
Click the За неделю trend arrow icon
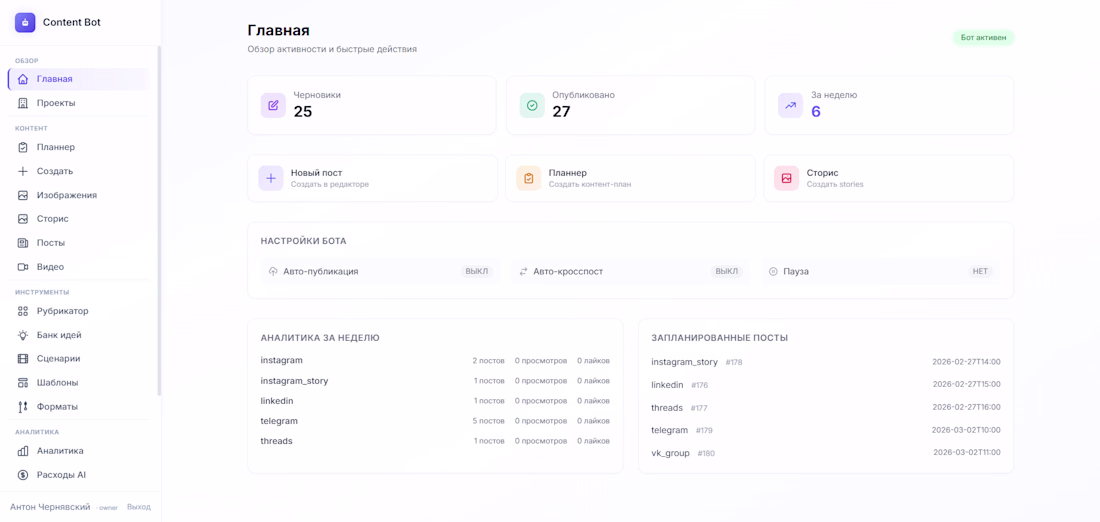pos(790,105)
